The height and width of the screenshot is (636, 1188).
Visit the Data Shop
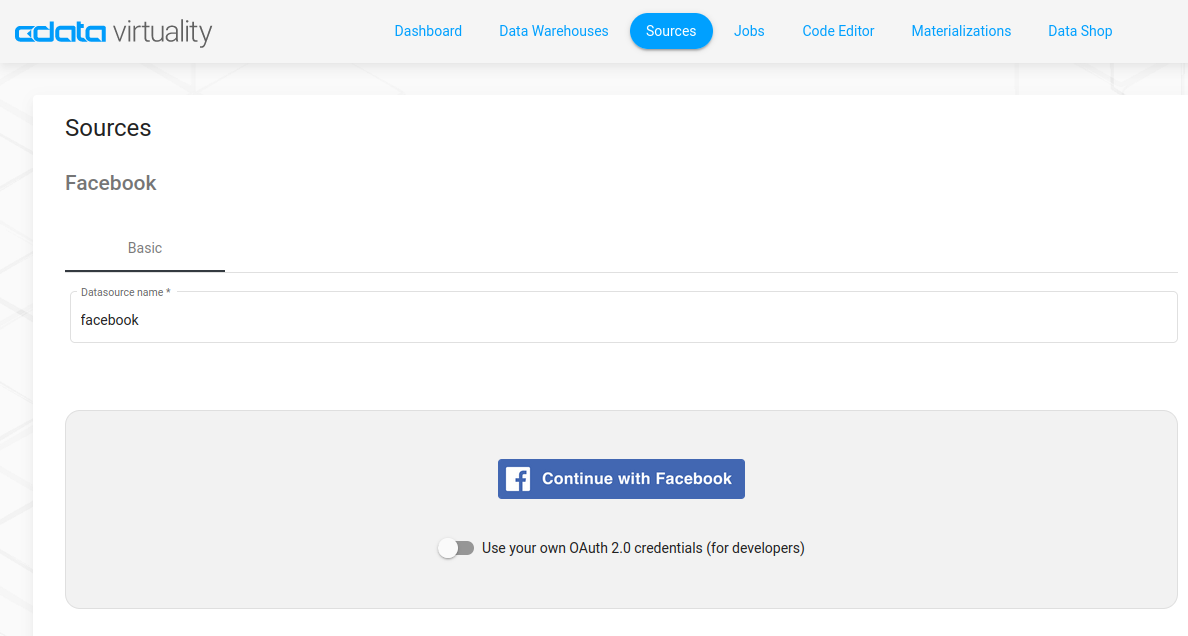[1080, 31]
